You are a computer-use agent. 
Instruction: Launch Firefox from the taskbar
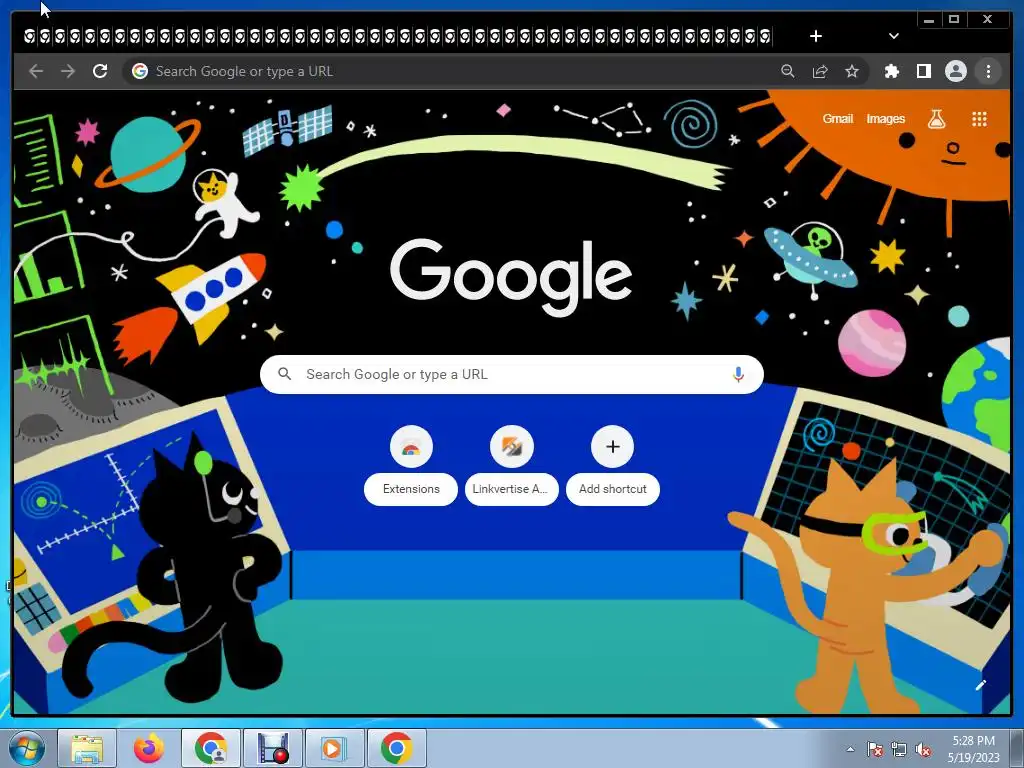click(149, 748)
